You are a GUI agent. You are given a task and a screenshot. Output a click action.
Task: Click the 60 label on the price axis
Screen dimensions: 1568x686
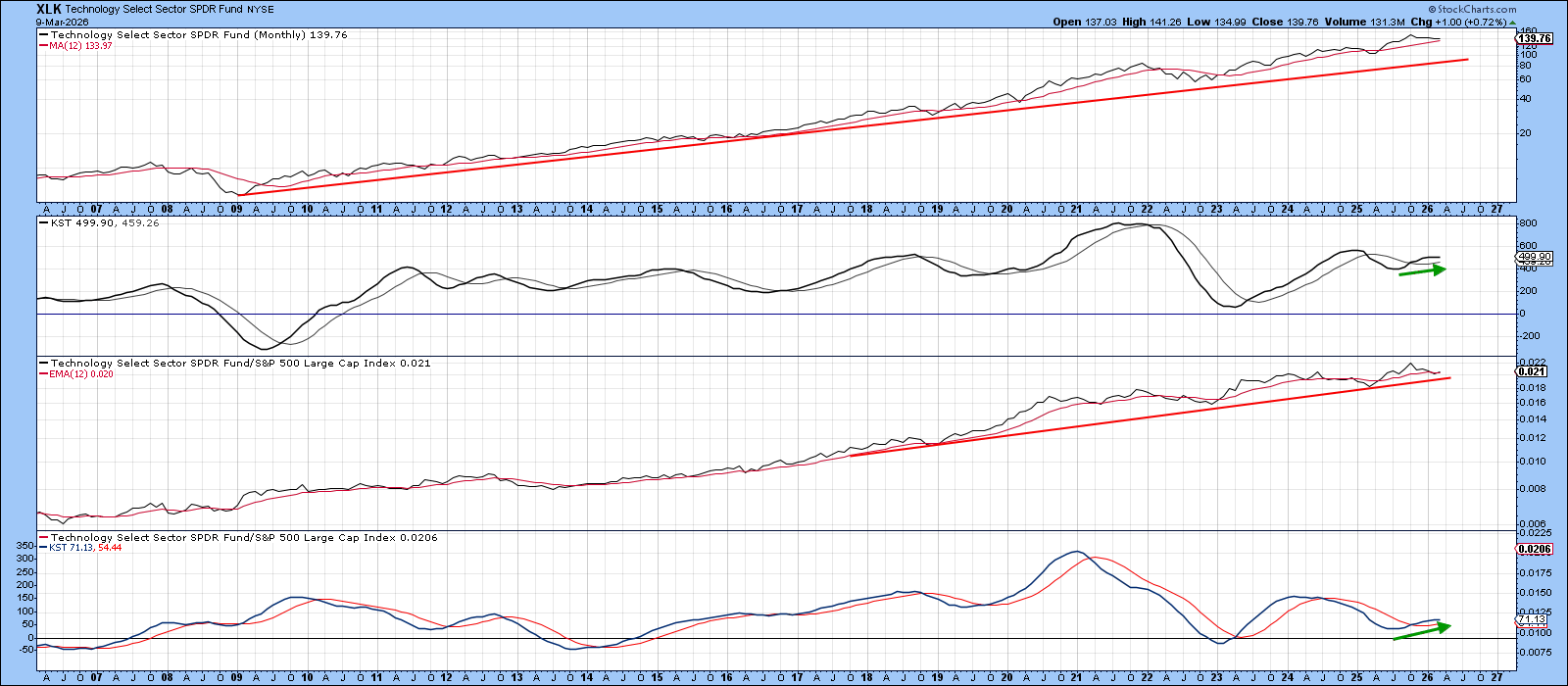tap(1525, 79)
